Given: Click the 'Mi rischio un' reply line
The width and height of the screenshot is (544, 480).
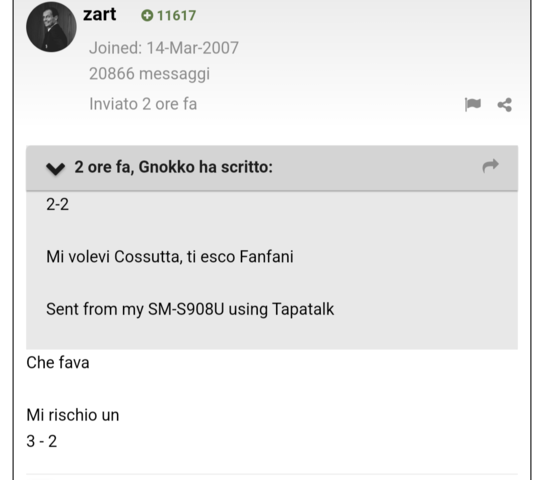Looking at the screenshot, I should click(x=73, y=415).
